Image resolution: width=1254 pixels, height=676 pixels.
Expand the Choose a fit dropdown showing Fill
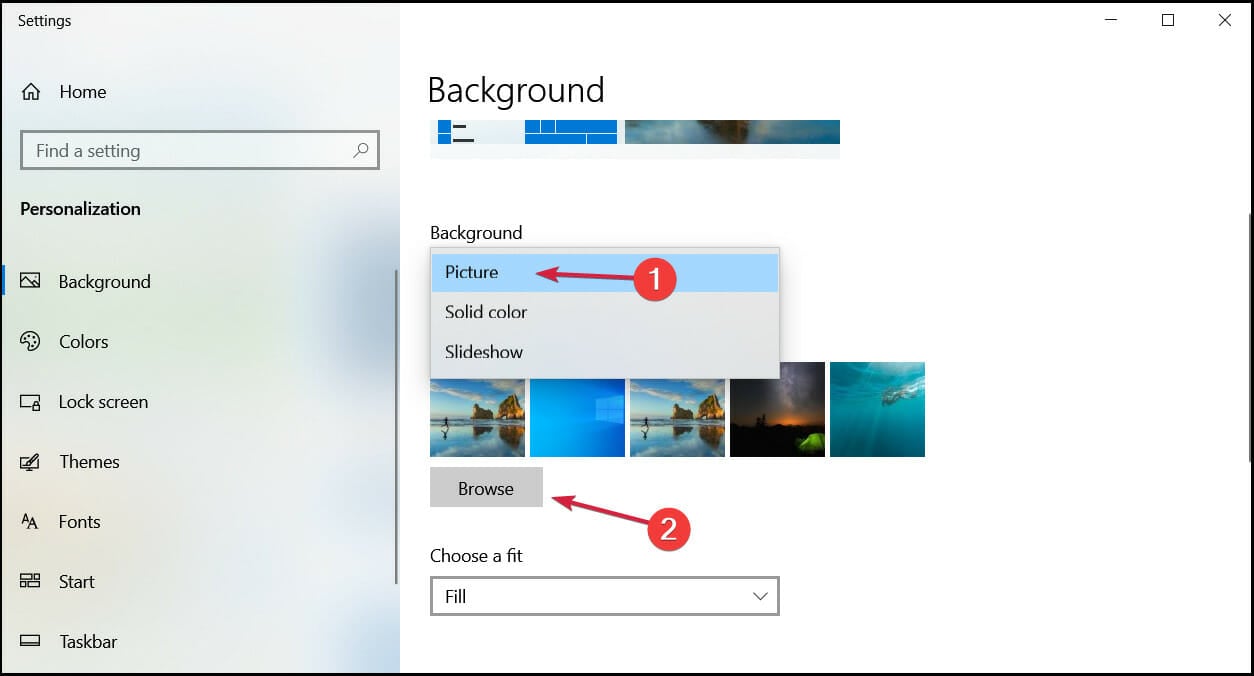tap(604, 596)
